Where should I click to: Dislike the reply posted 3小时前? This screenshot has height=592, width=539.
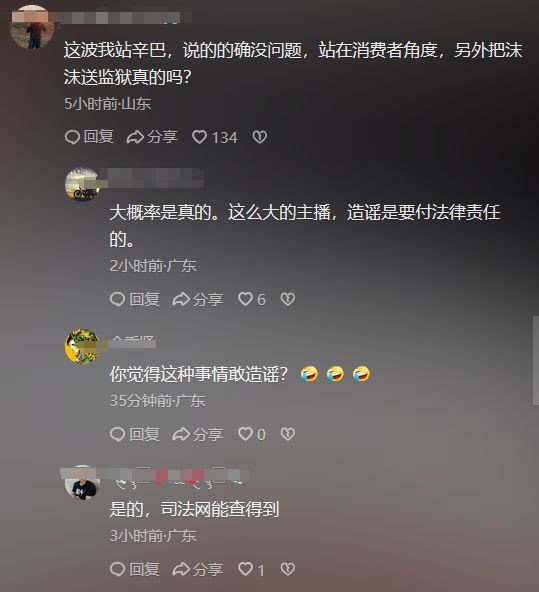[x=288, y=569]
